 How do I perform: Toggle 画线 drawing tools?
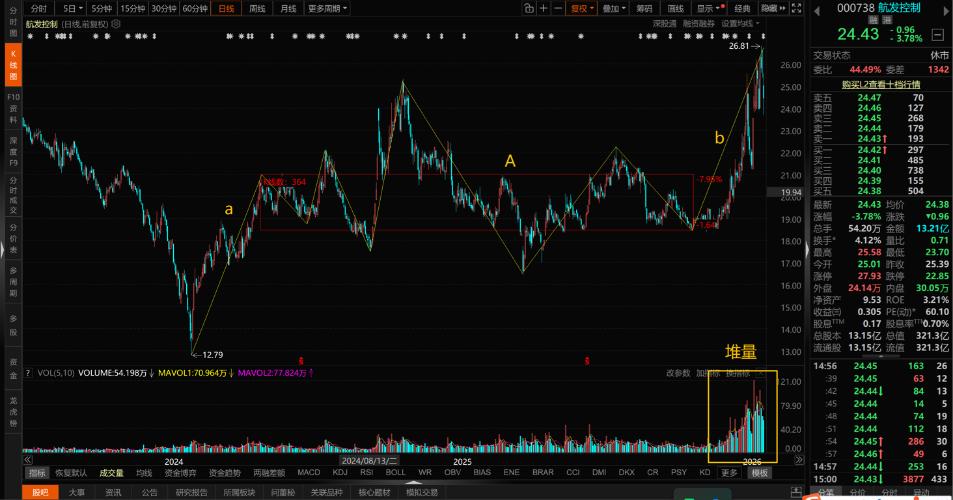(x=675, y=9)
